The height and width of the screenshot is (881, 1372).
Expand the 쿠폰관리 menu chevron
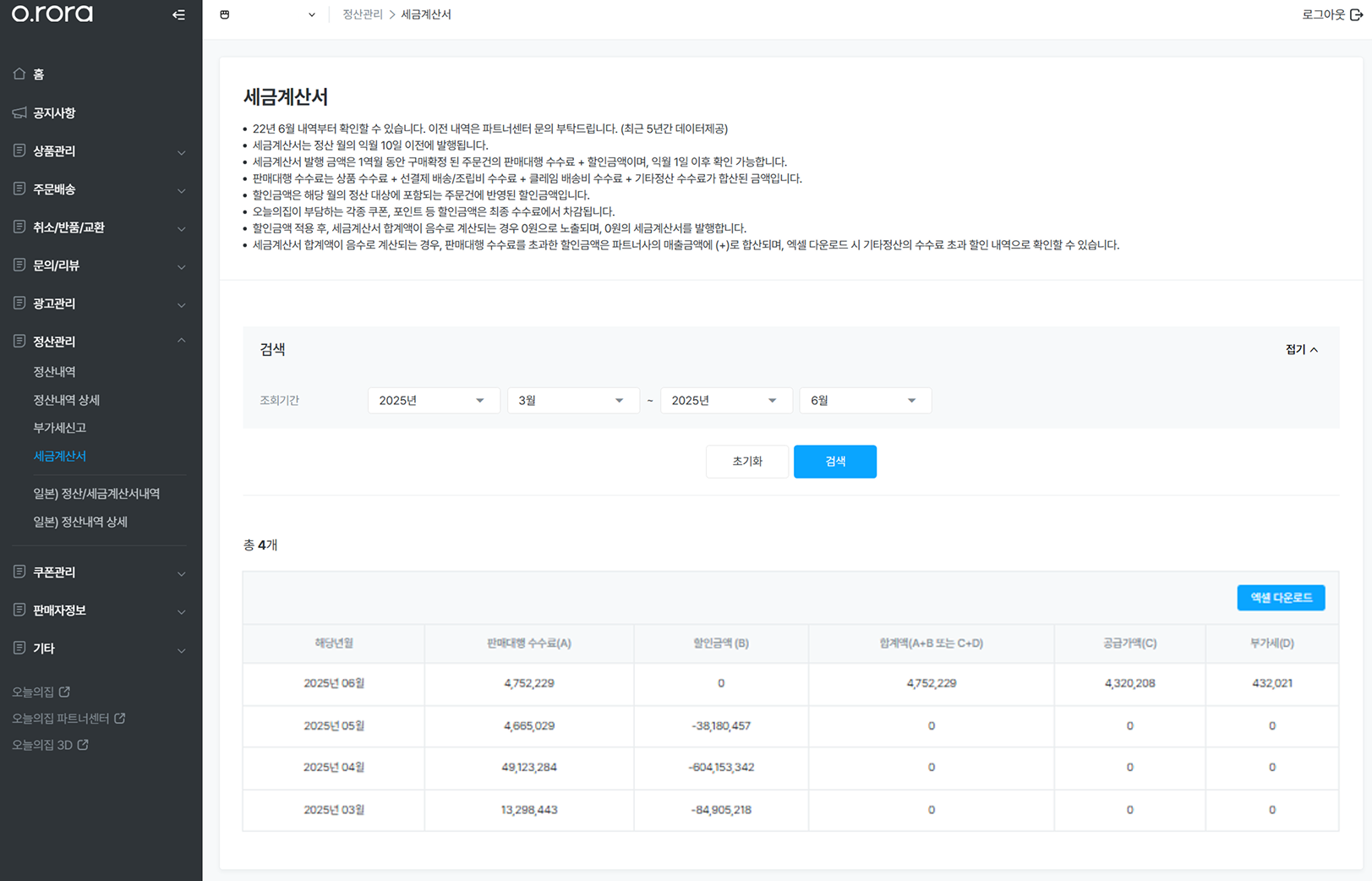pos(182,573)
